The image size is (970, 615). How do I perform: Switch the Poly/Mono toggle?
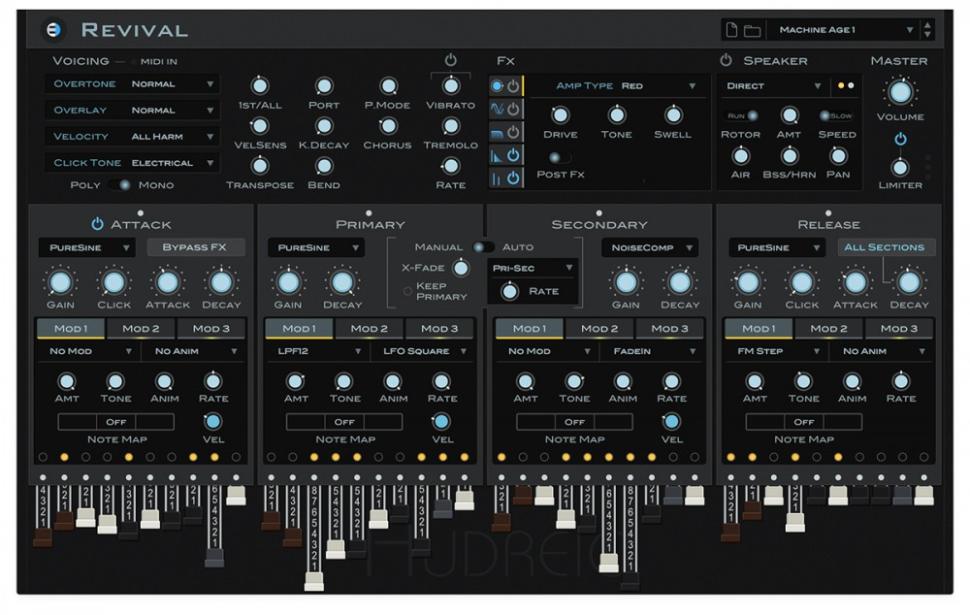click(x=122, y=185)
